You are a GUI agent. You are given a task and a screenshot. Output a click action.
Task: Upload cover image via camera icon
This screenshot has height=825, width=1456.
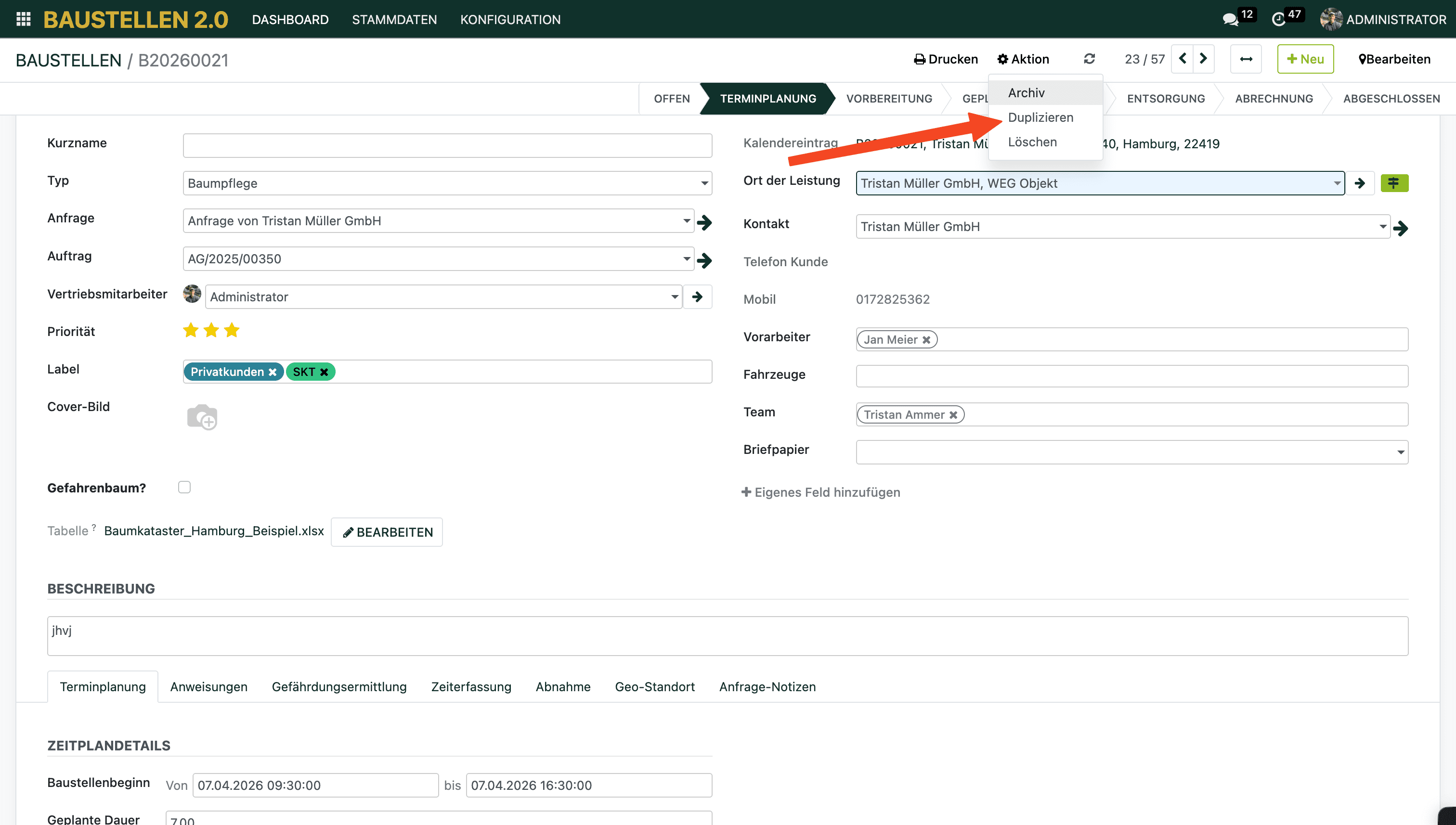pos(202,417)
